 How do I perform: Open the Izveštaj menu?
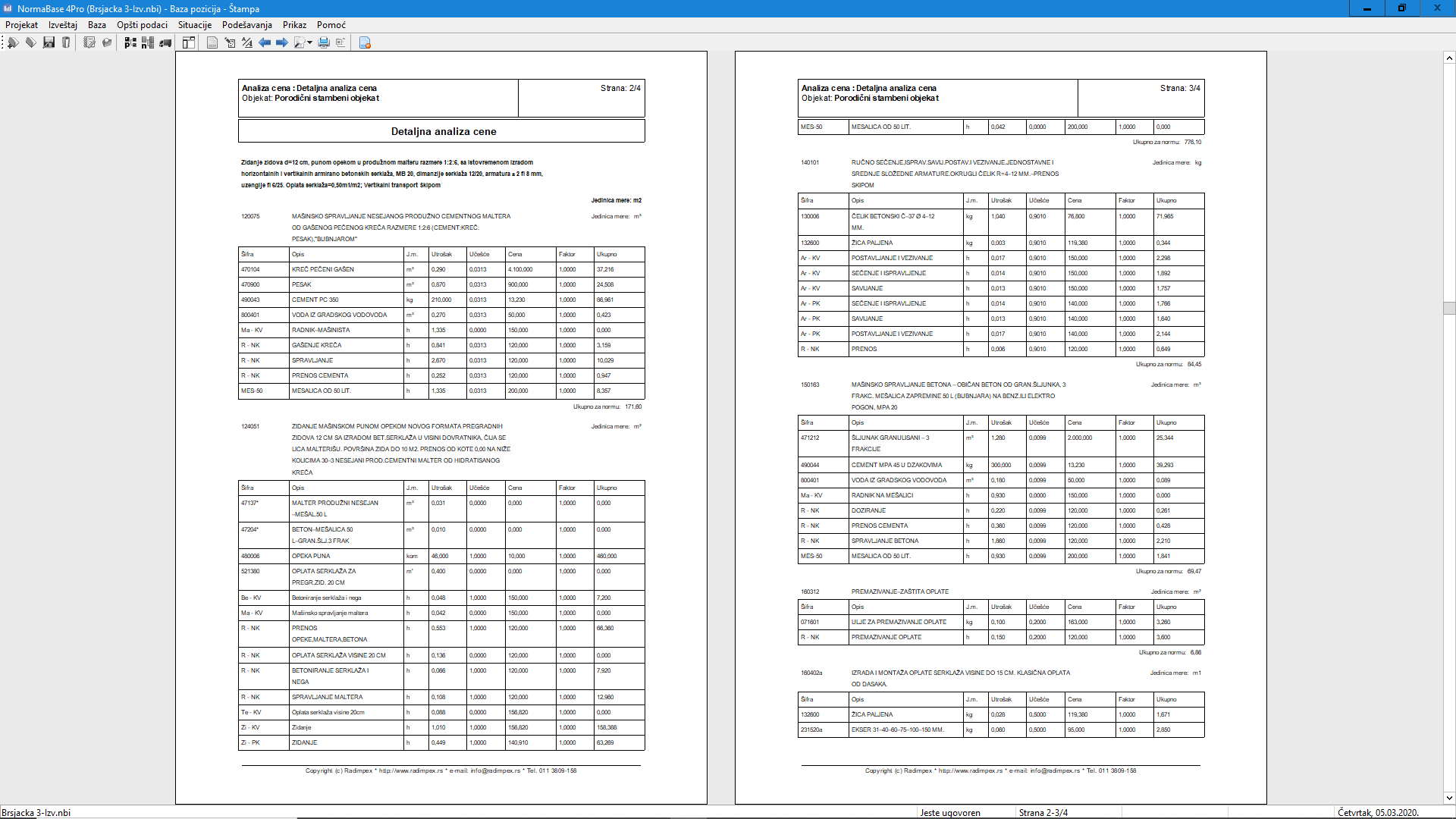pyautogui.click(x=63, y=25)
